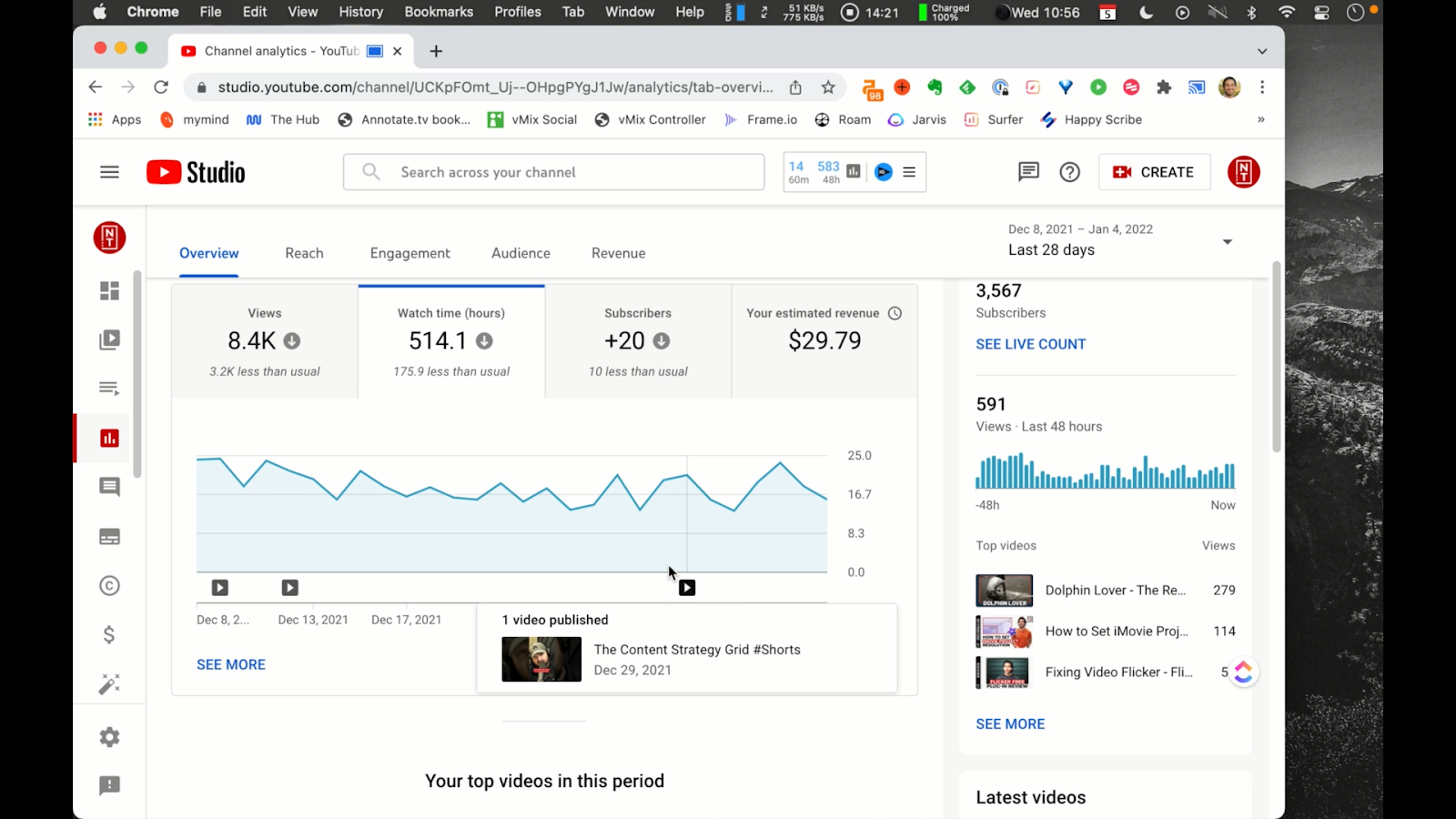Viewport: 1456px width, 819px height.
Task: Bookmark this page with the star icon
Action: pyautogui.click(x=828, y=87)
